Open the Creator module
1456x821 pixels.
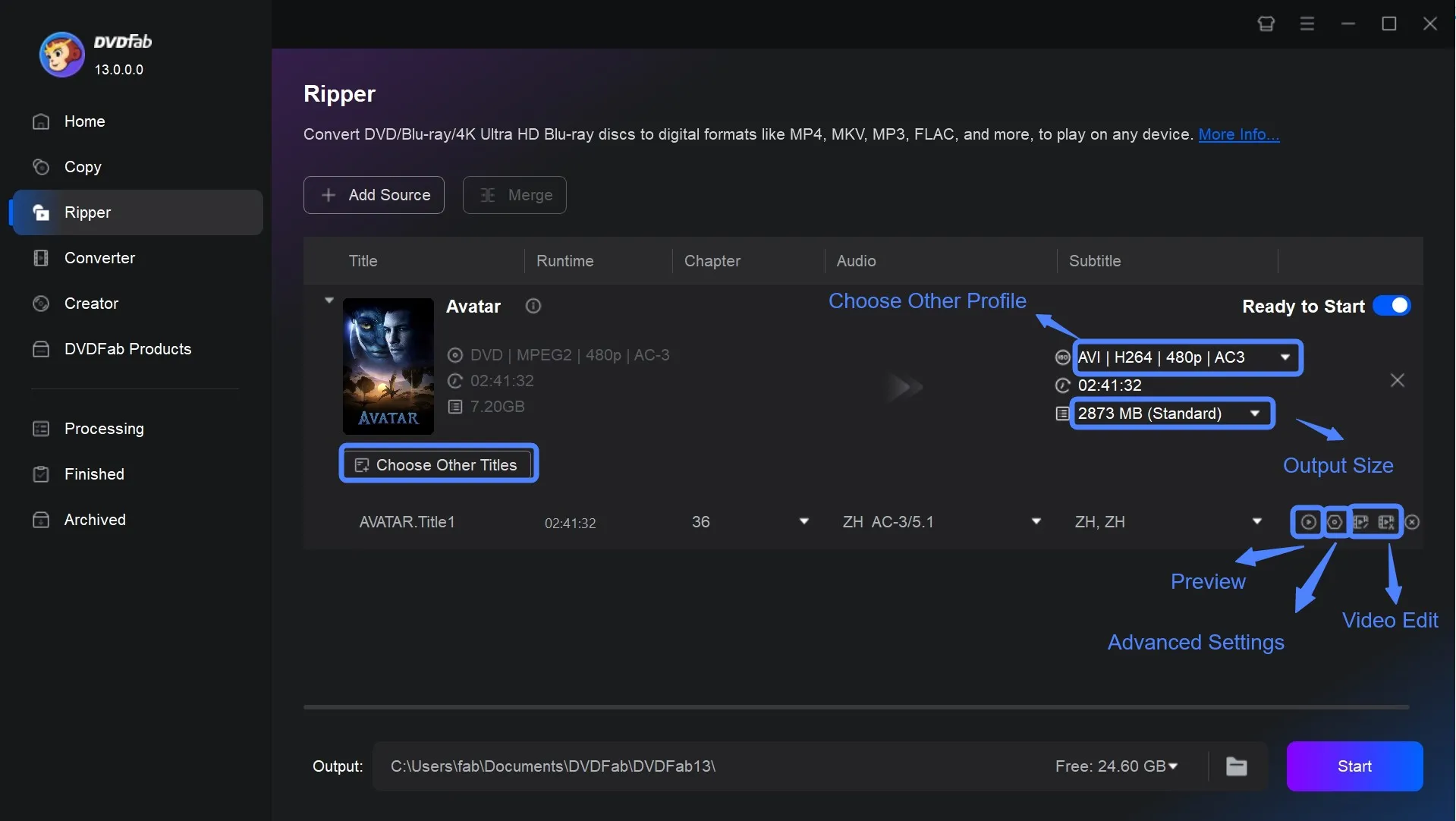91,304
